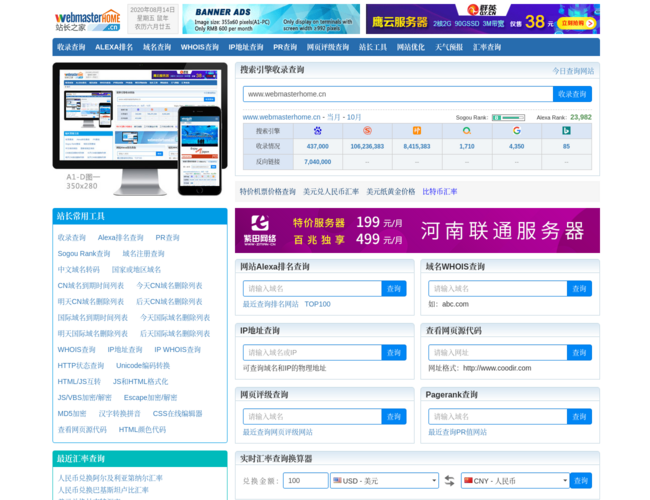The width and height of the screenshot is (650, 500).
Task: Open the 比特币汇率 link
Action: (x=440, y=192)
